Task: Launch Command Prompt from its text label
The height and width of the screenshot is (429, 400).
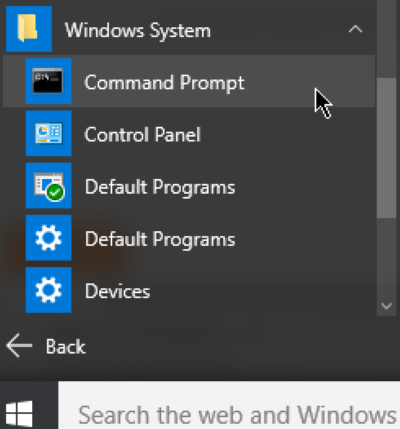Action: pos(164,83)
